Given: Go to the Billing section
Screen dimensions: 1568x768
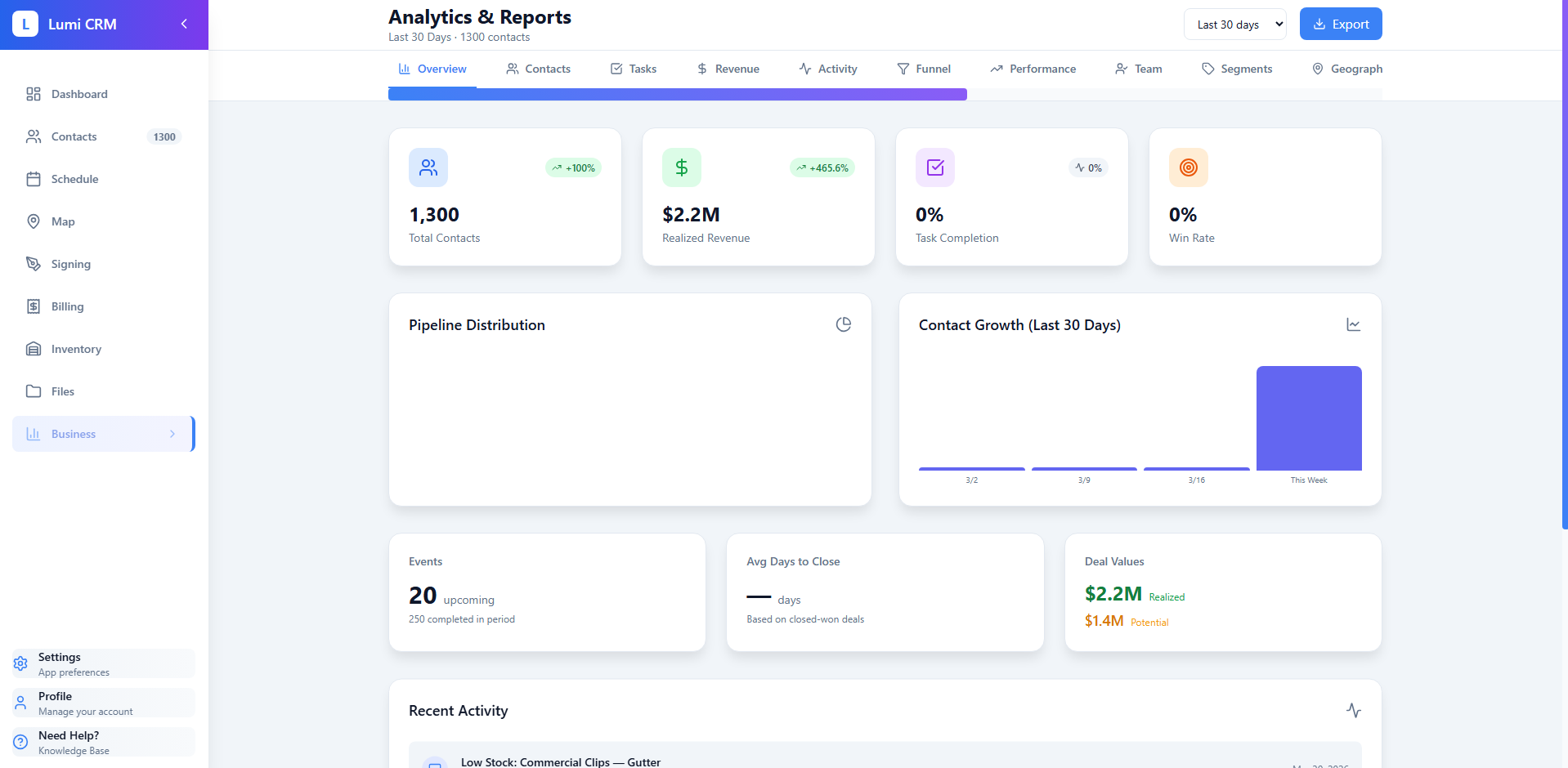Looking at the screenshot, I should [68, 306].
